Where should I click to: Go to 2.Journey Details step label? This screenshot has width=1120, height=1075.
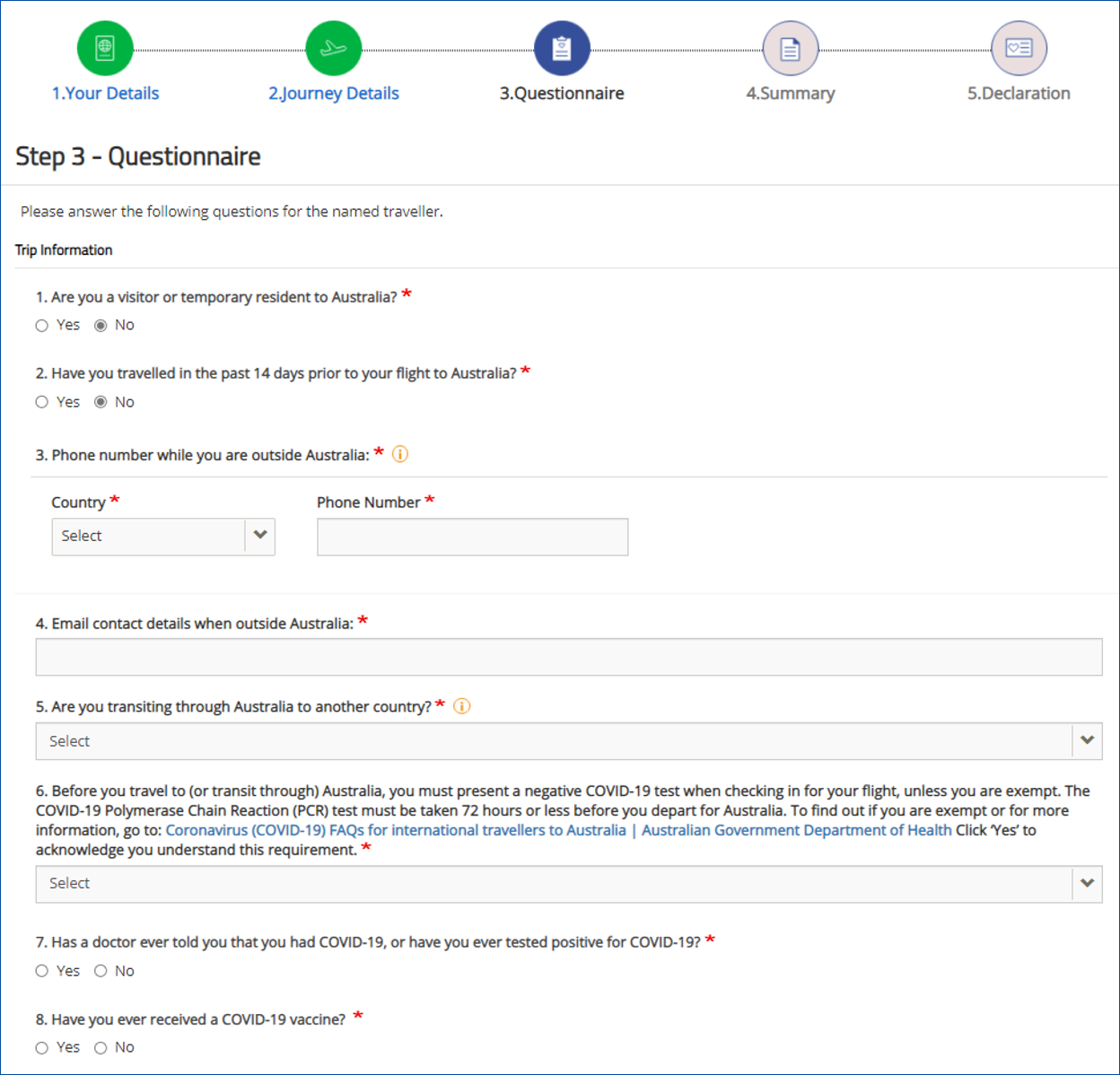point(333,93)
